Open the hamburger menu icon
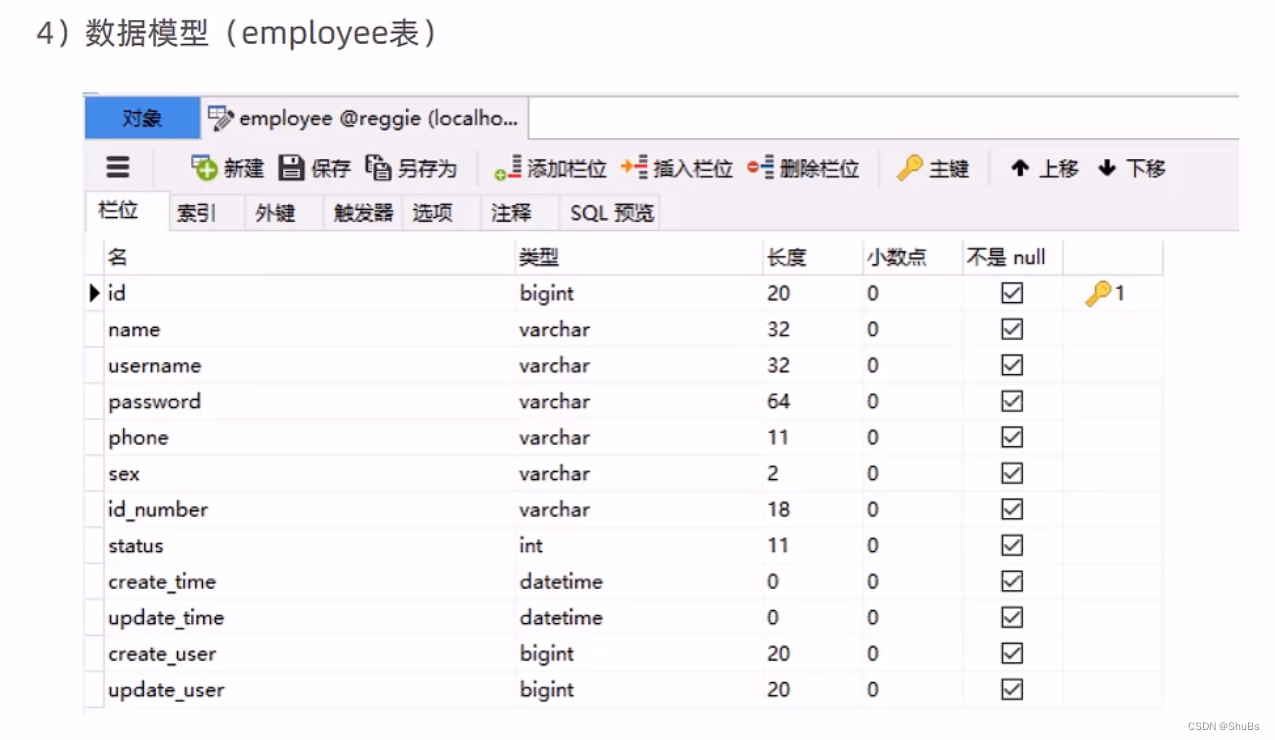The image size is (1275, 740). point(118,167)
